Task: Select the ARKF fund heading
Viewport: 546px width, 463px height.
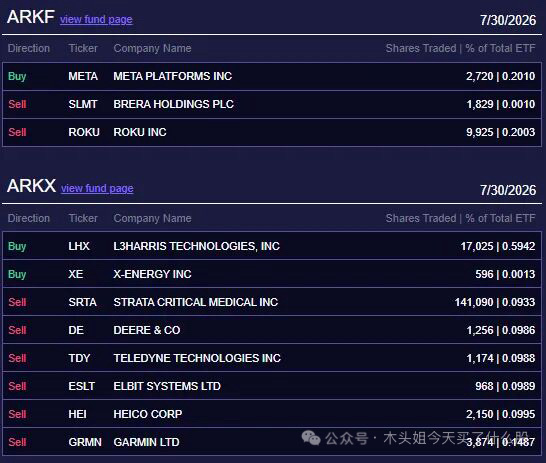Action: (31, 17)
